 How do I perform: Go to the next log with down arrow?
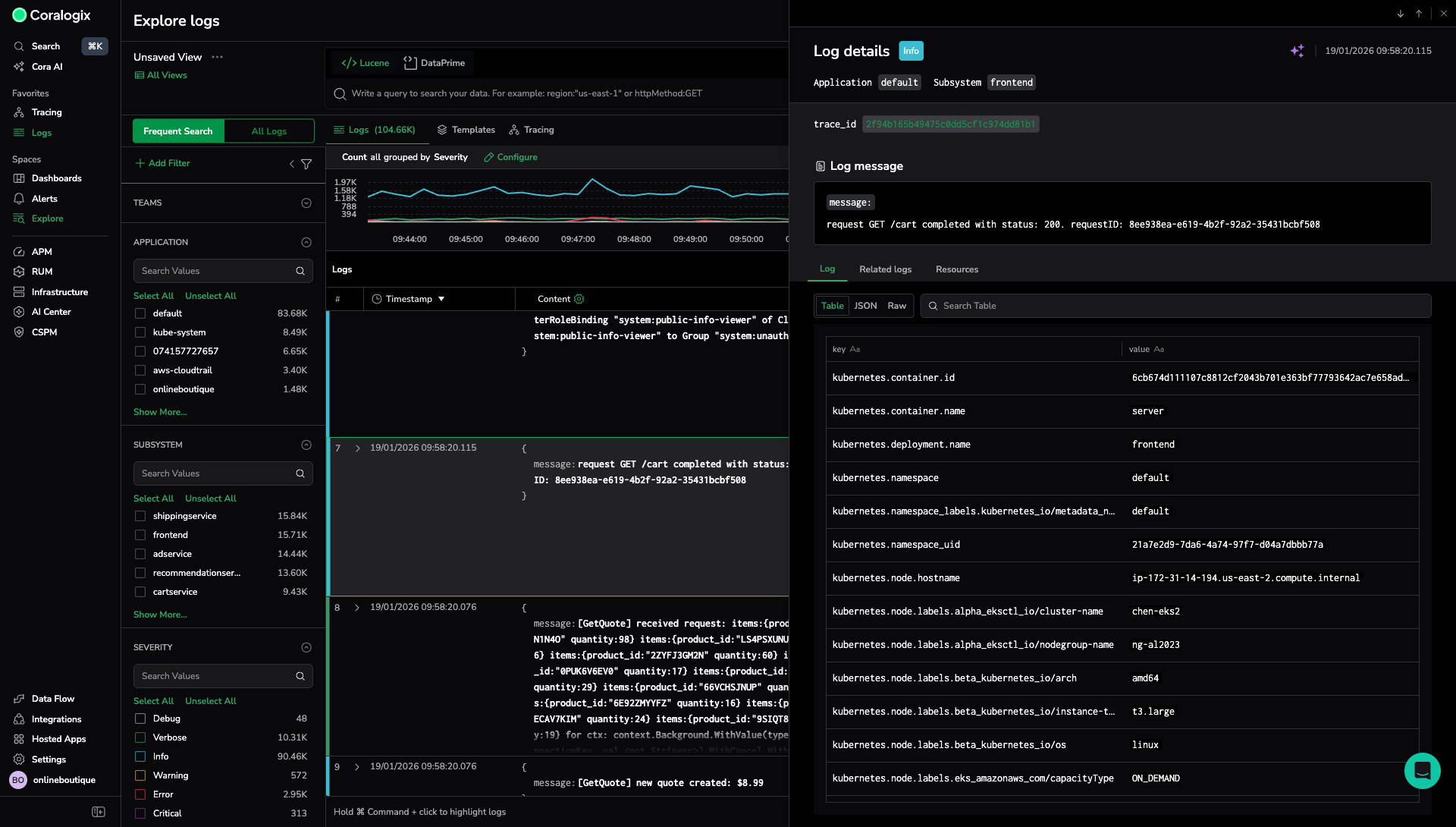pos(1400,14)
